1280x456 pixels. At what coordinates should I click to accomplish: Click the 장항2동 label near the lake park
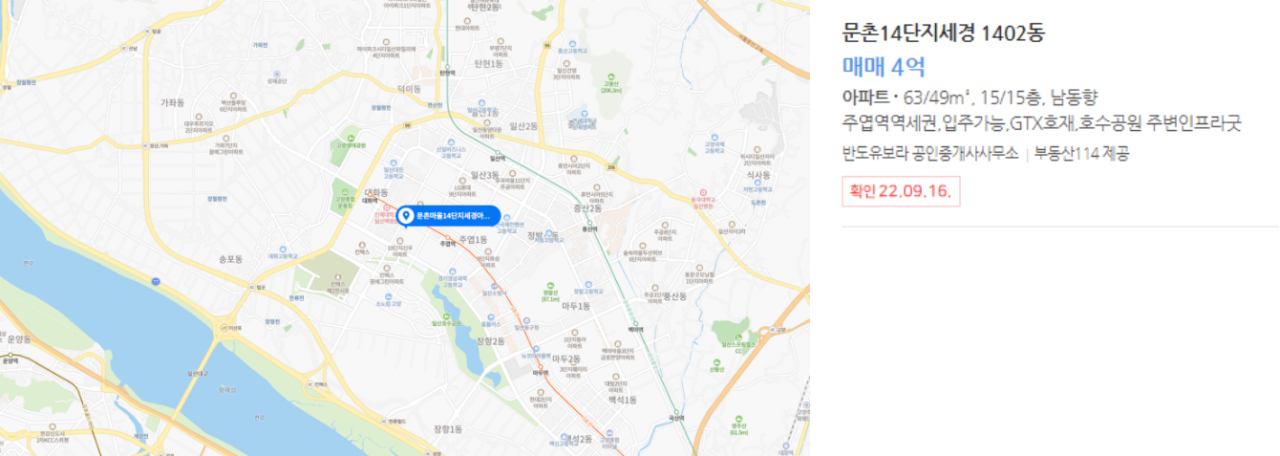tap(490, 342)
